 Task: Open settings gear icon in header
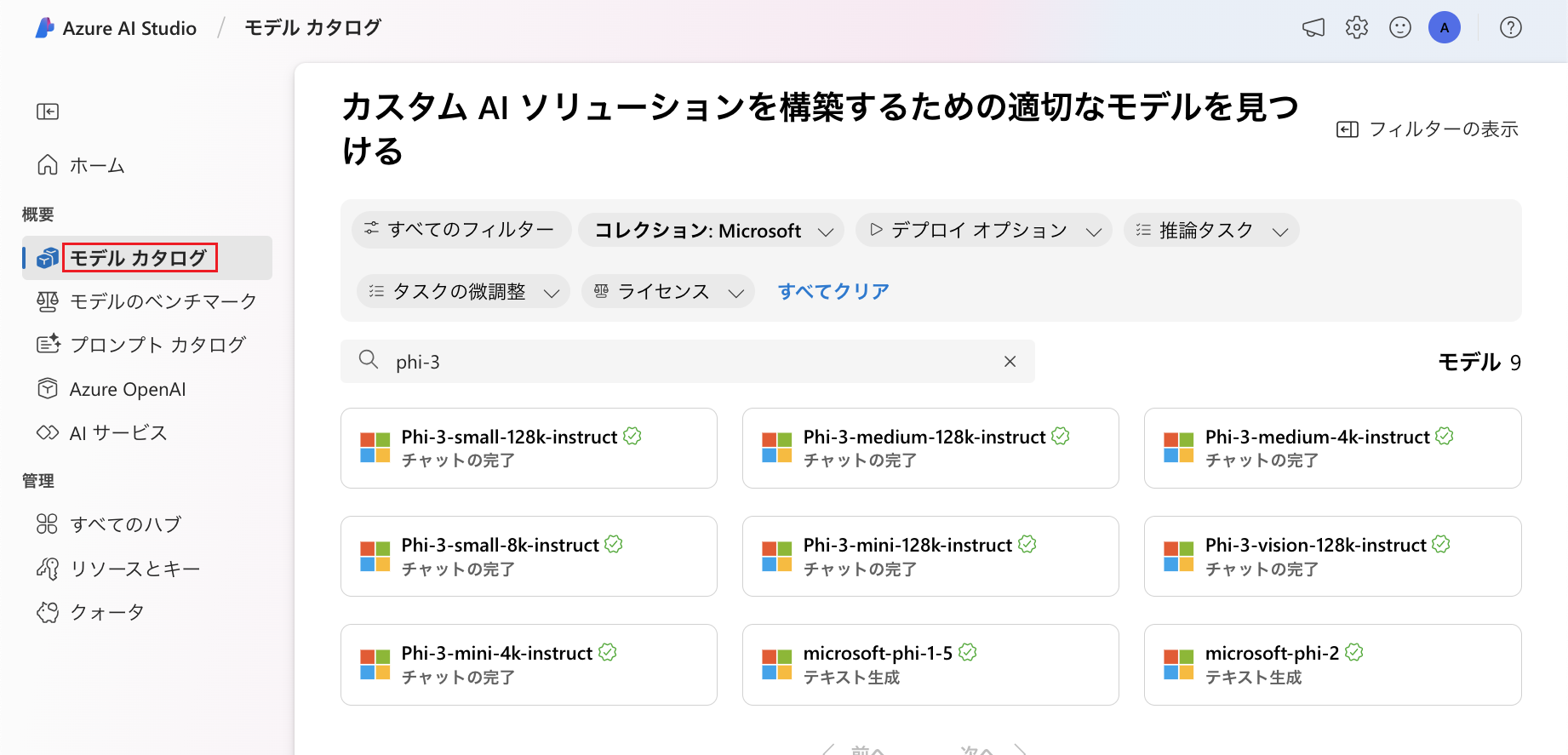tap(1357, 28)
